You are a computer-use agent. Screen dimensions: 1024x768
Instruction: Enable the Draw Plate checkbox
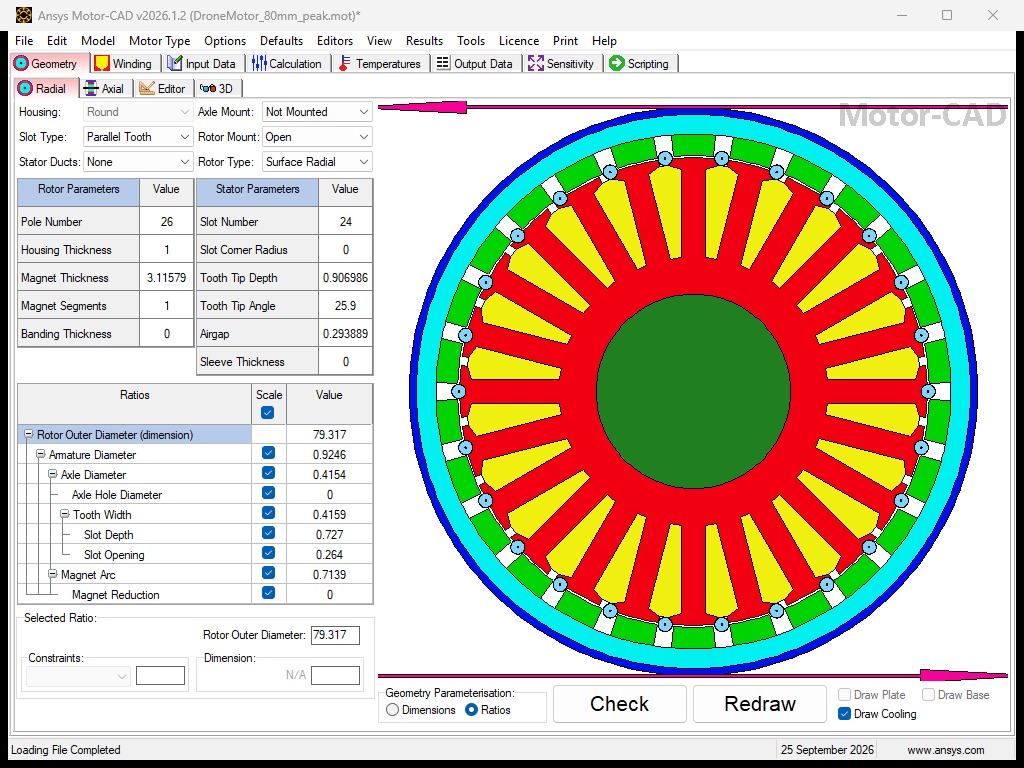[x=844, y=695]
